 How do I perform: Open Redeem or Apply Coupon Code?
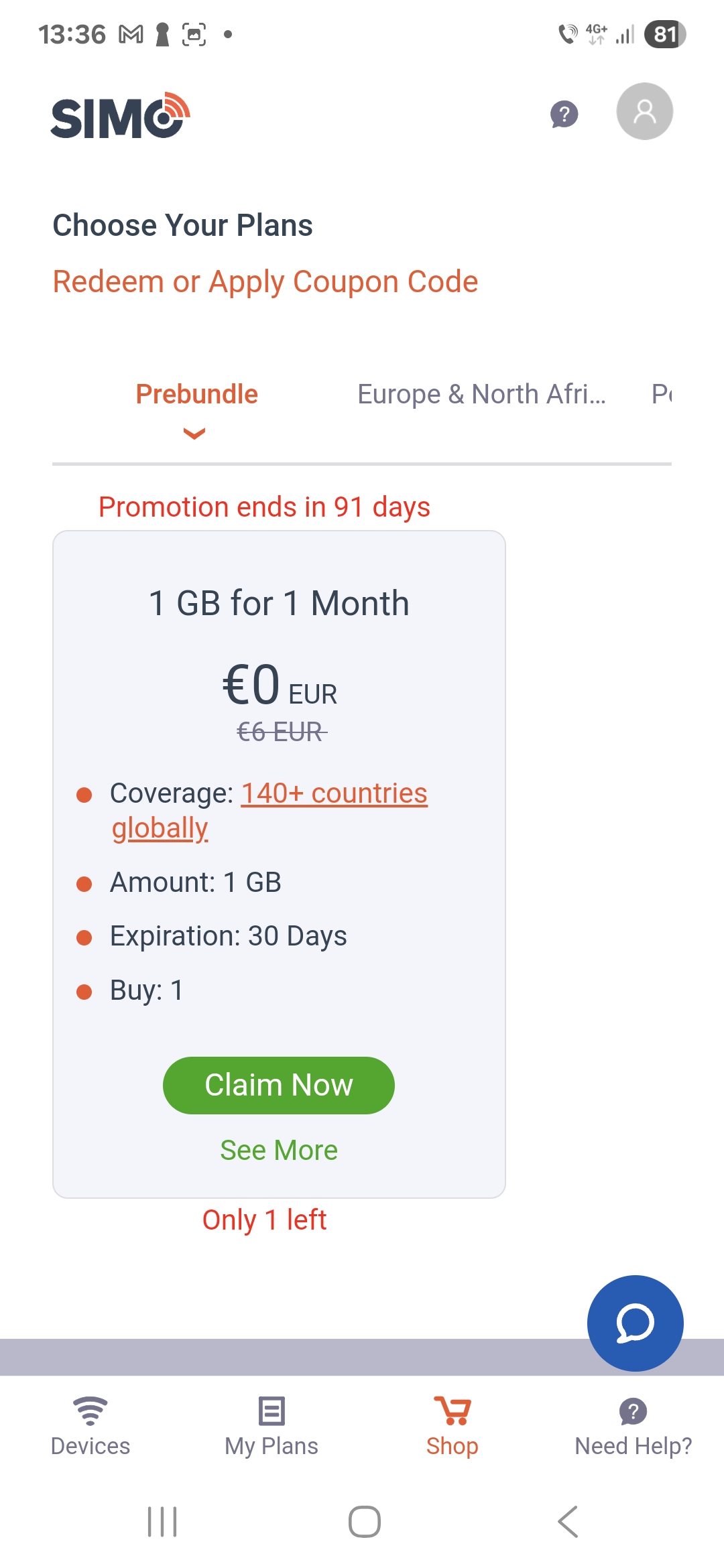[265, 281]
